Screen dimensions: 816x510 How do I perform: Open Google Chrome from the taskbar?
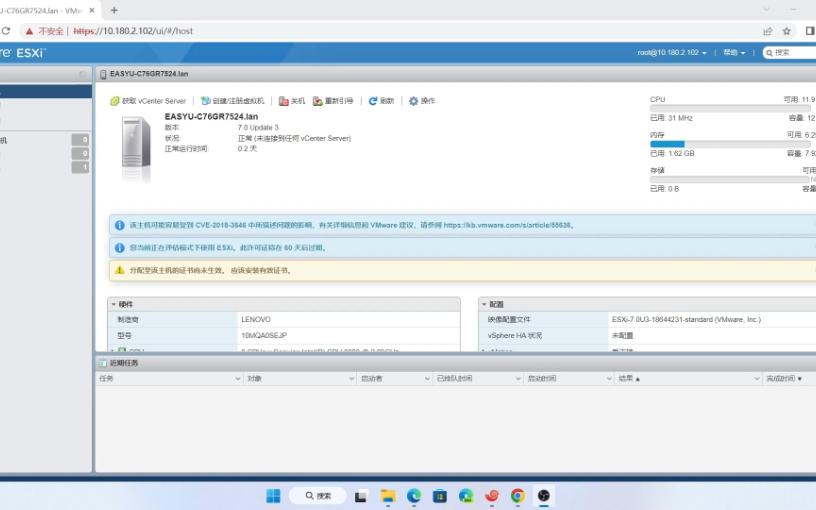click(518, 496)
